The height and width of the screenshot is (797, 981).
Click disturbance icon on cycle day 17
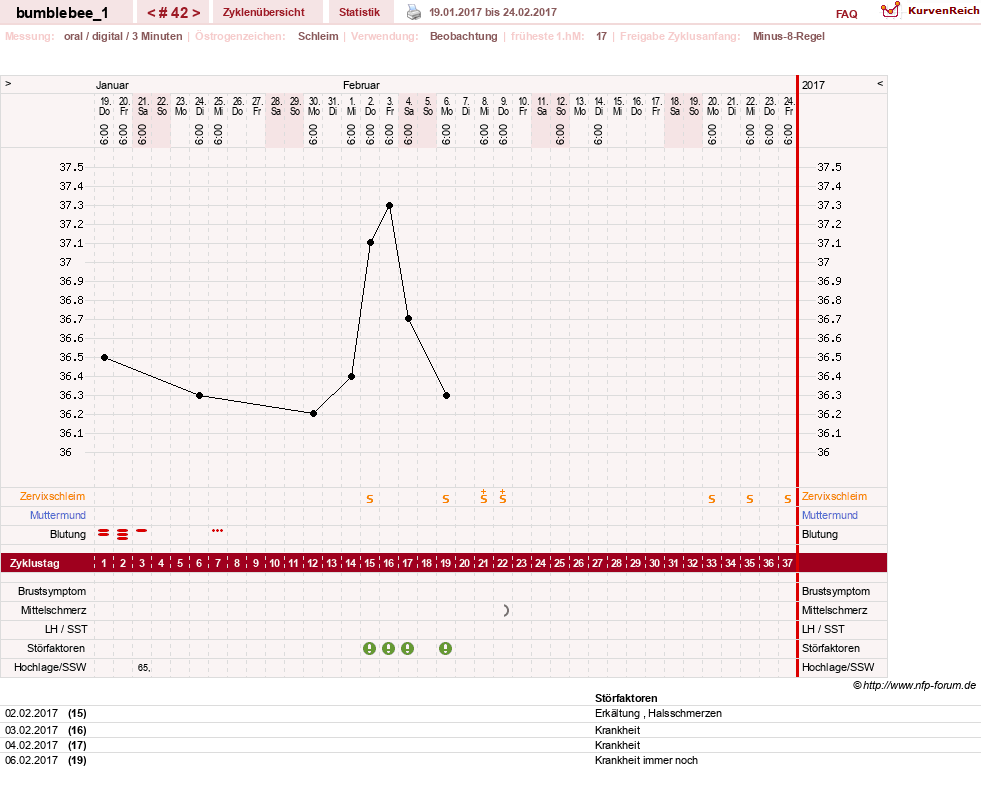pos(407,649)
